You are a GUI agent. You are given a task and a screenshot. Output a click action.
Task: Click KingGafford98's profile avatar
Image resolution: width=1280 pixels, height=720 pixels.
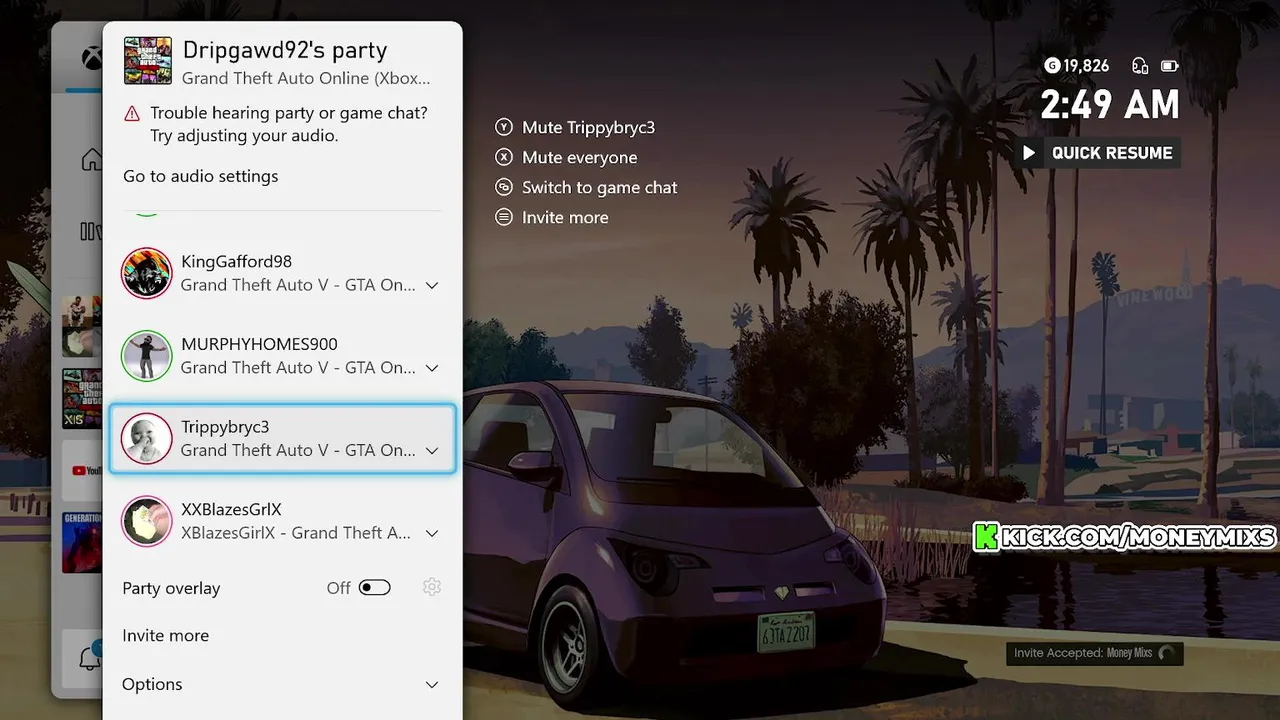[146, 273]
